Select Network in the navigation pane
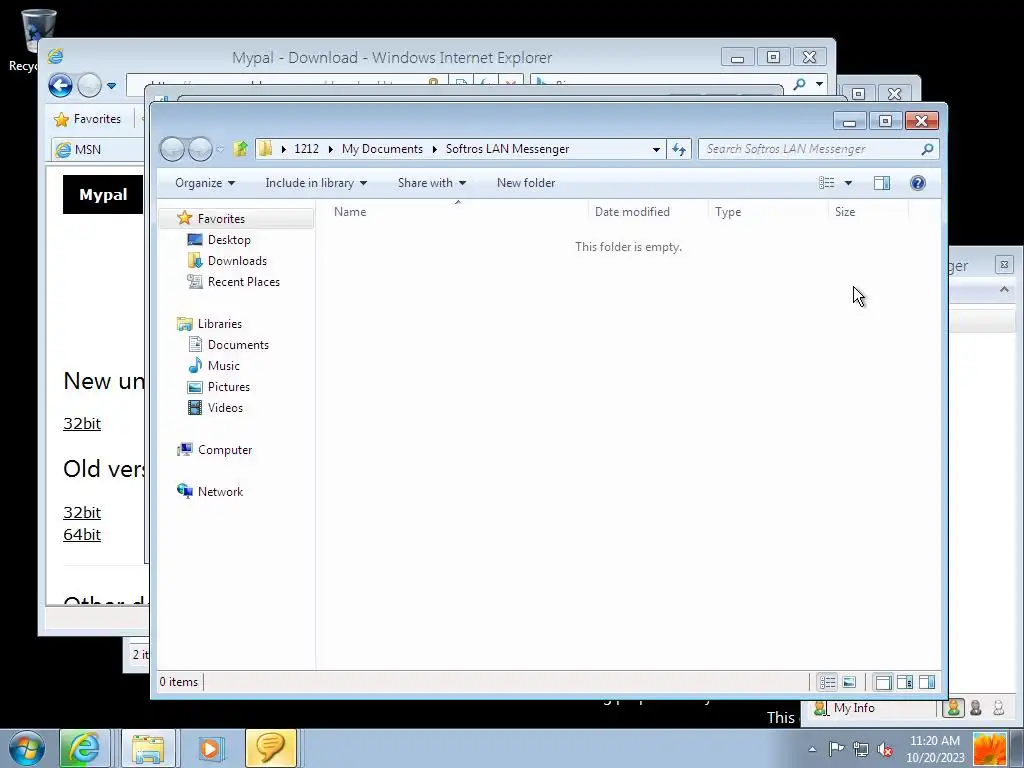Image resolution: width=1024 pixels, height=768 pixels. pos(220,492)
